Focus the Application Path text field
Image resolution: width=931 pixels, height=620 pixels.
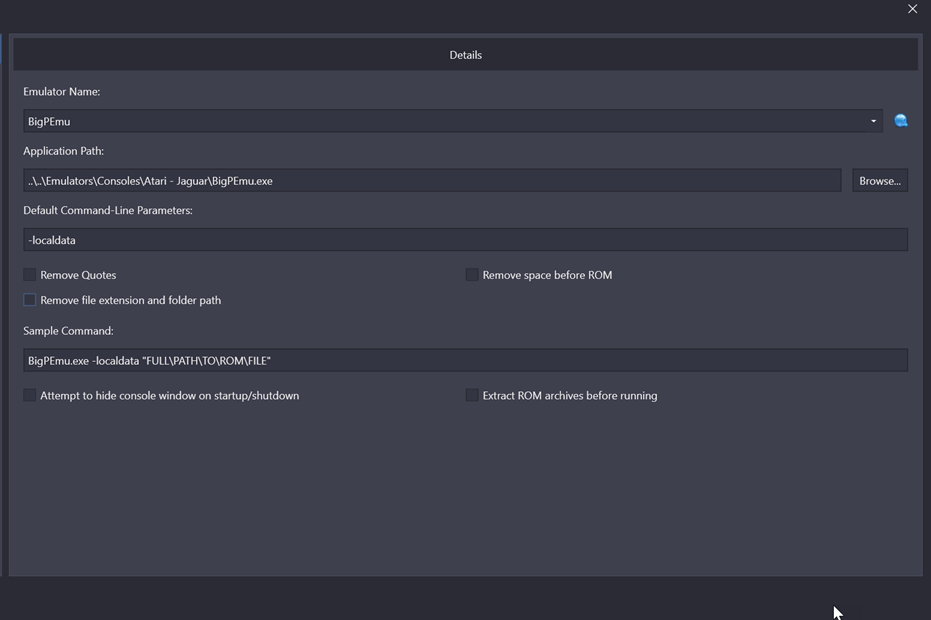(432, 181)
